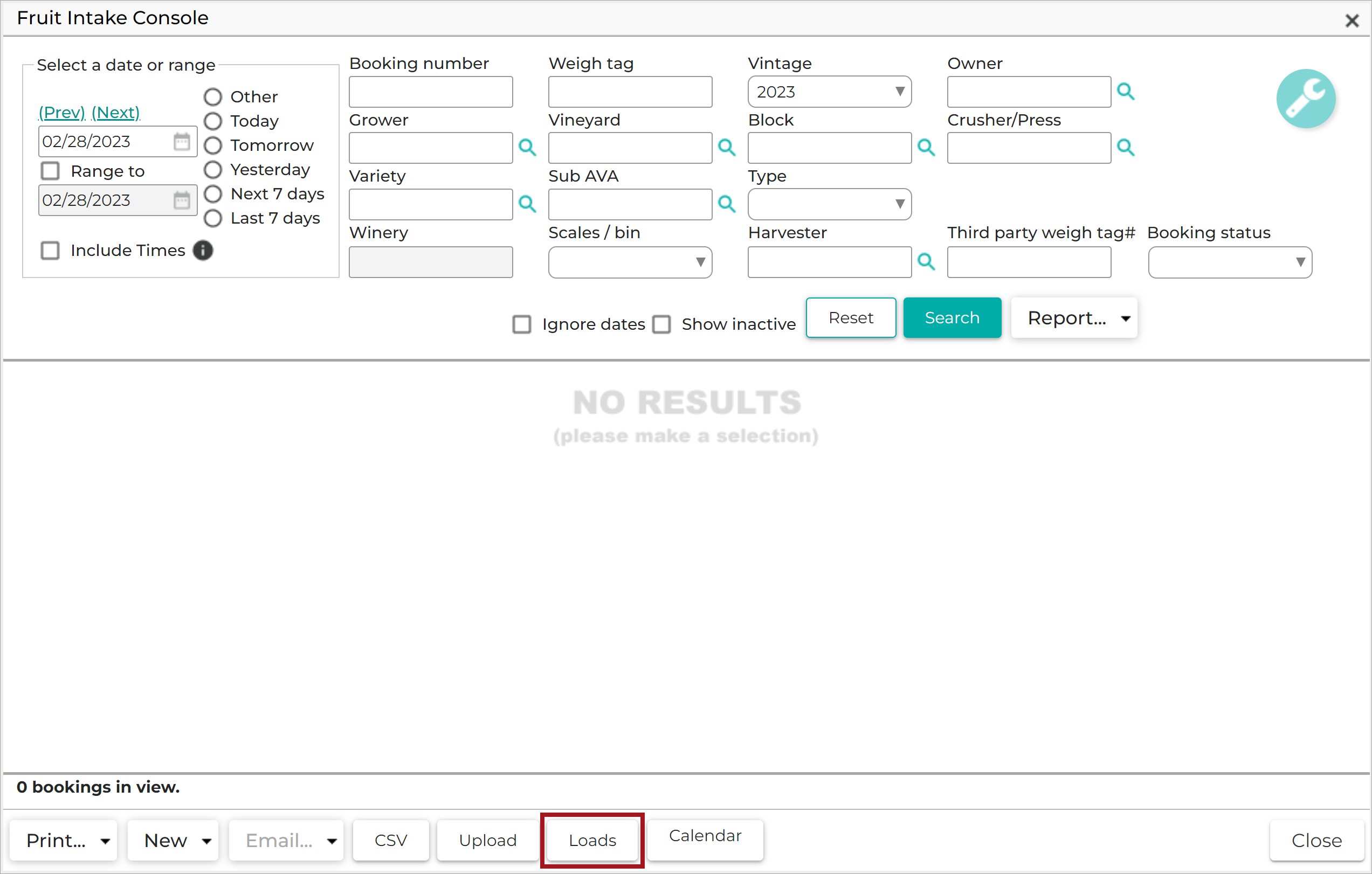The image size is (1372, 874).
Task: Click the Owner text field
Action: click(x=1029, y=92)
